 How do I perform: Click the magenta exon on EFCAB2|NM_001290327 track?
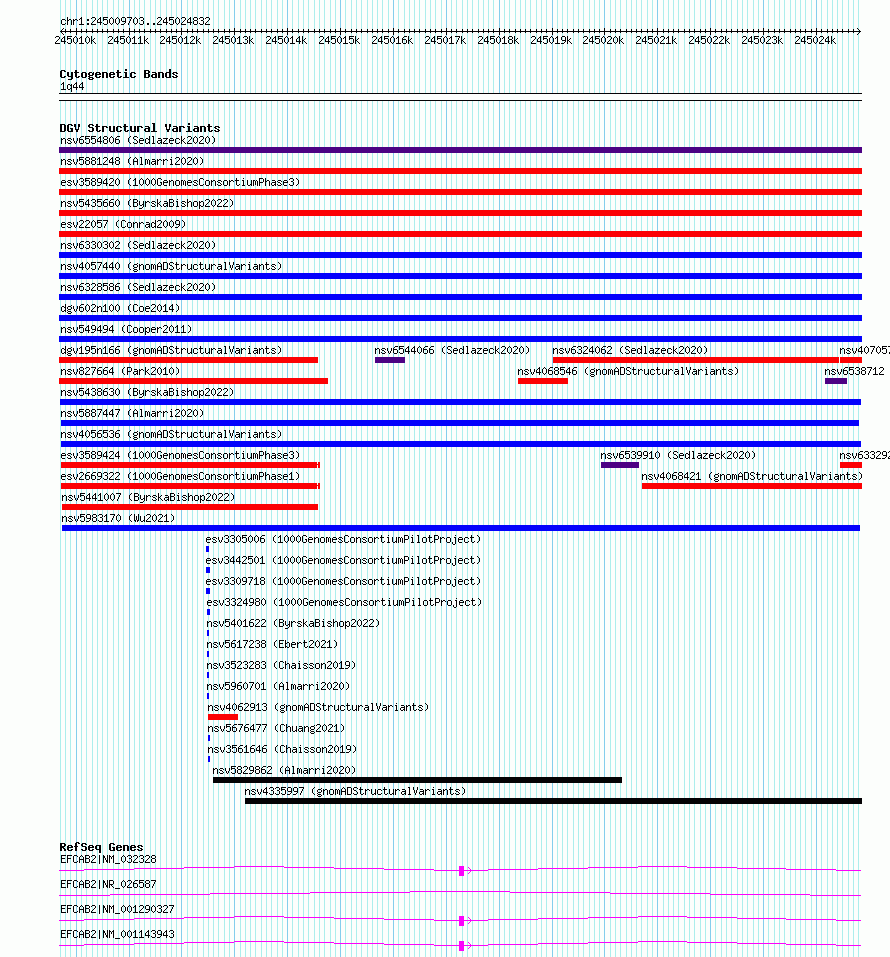461,921
